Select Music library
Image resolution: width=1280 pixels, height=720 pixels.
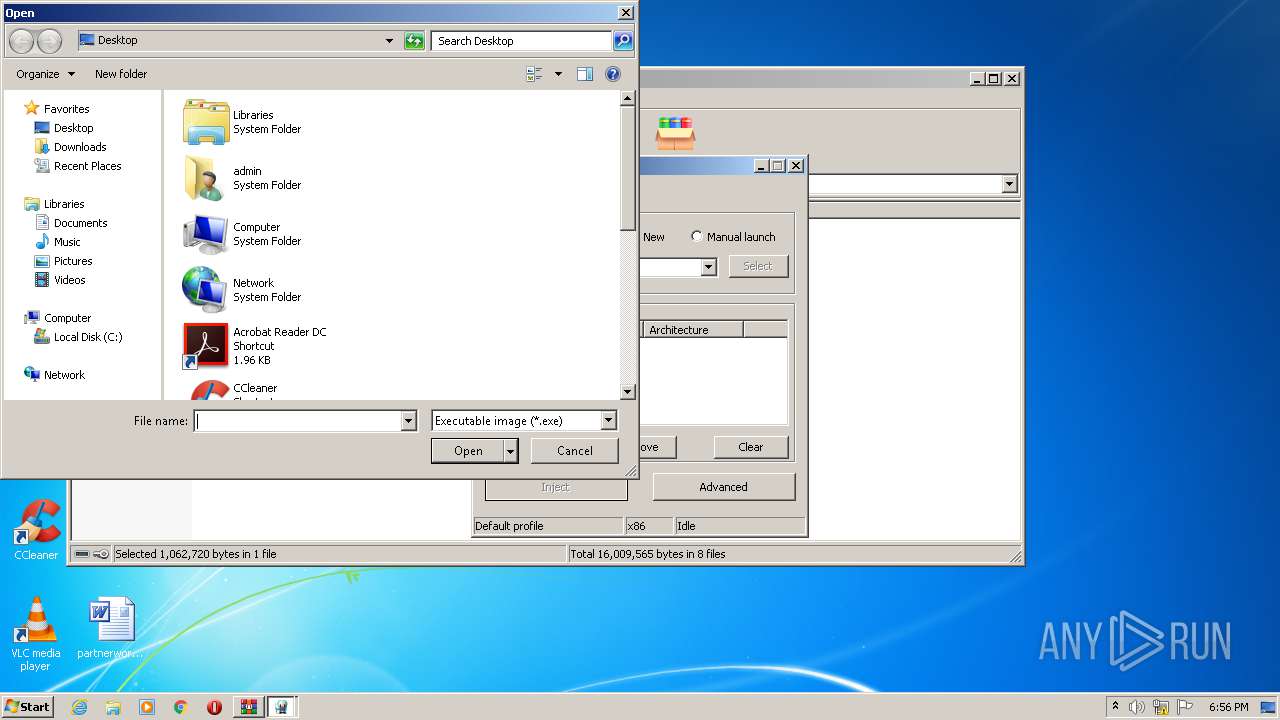coord(67,242)
